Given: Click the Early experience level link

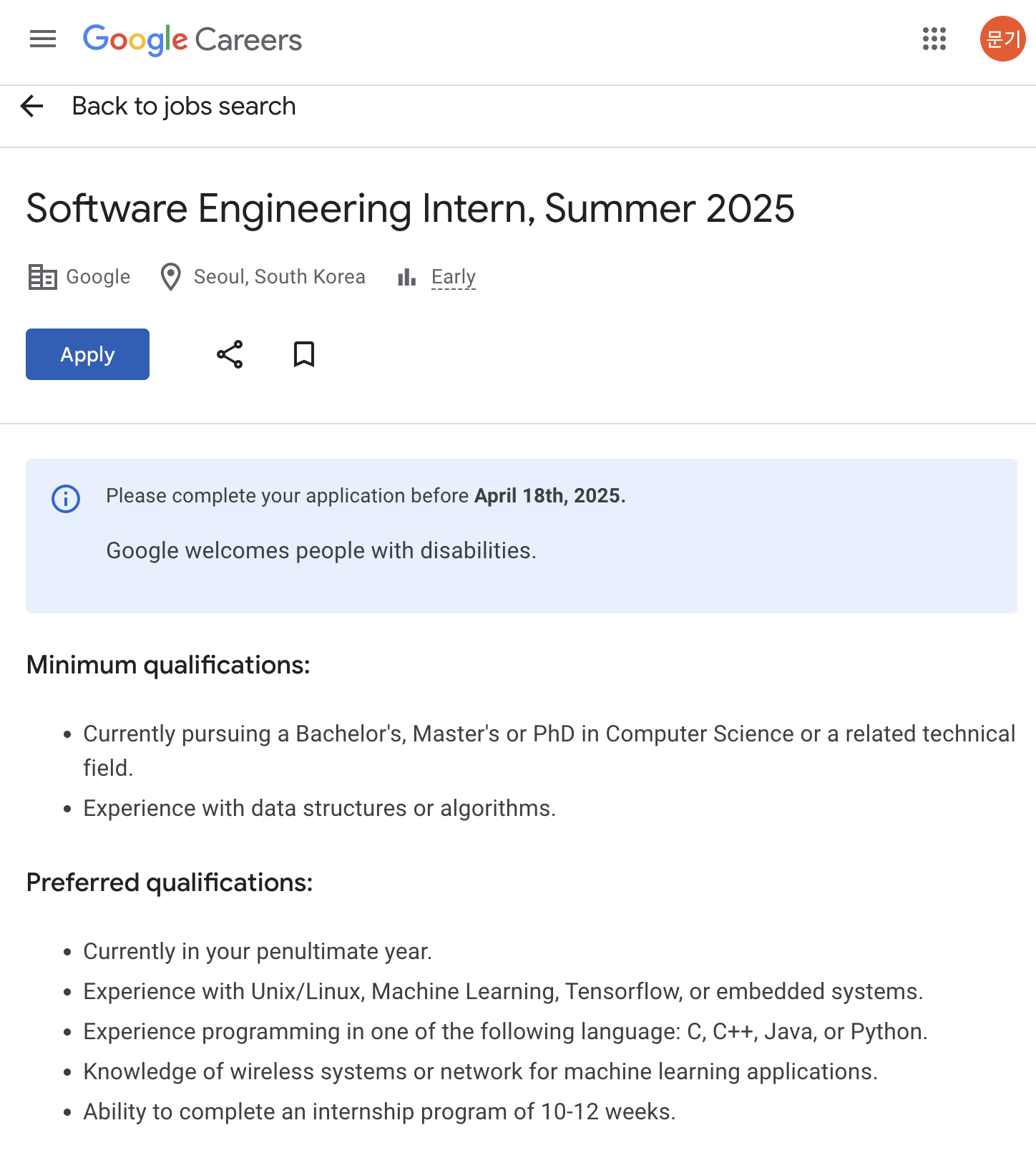Looking at the screenshot, I should click(454, 277).
